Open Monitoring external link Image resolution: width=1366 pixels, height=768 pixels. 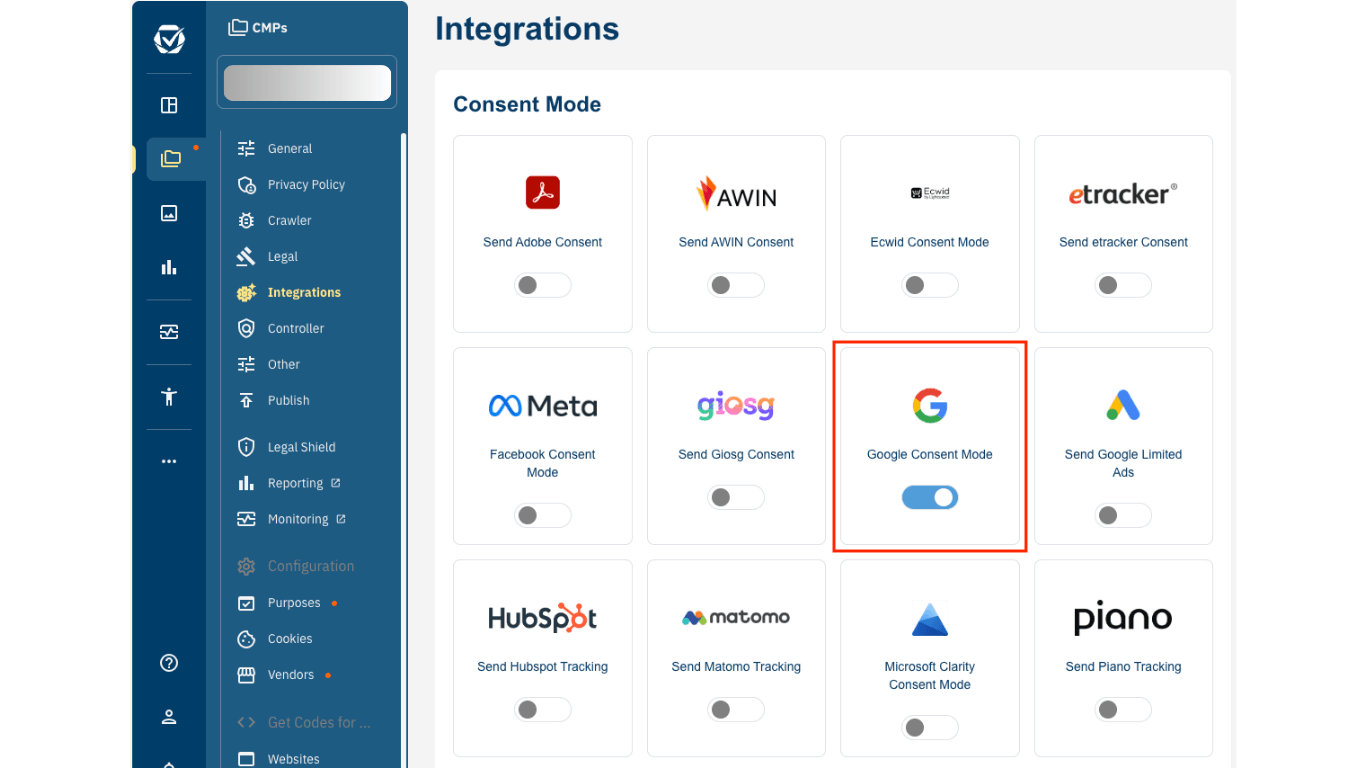coord(292,519)
